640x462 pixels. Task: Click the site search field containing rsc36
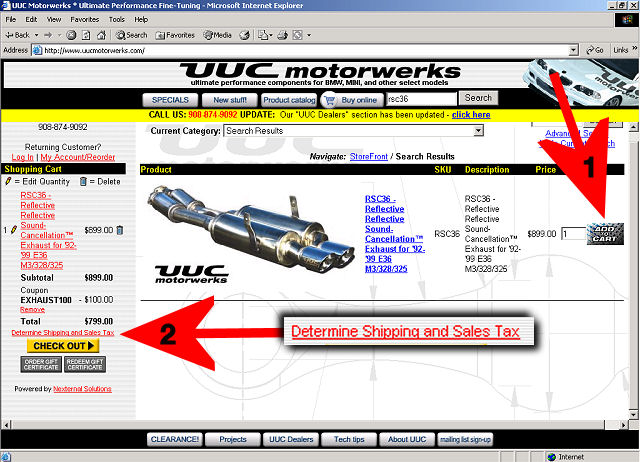422,99
